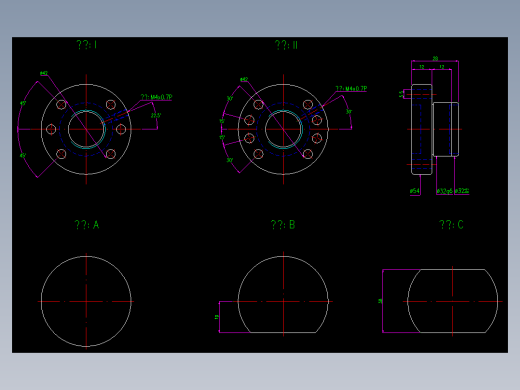This screenshot has width=520, height=390.
Task: Click the '28' overall length dimension
Action: (x=435, y=58)
